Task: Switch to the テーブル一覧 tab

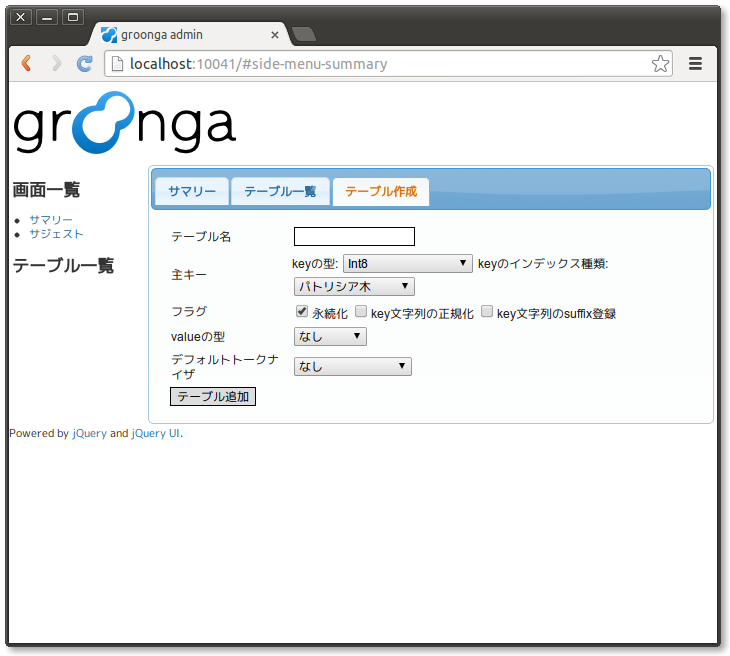Action: coord(280,192)
